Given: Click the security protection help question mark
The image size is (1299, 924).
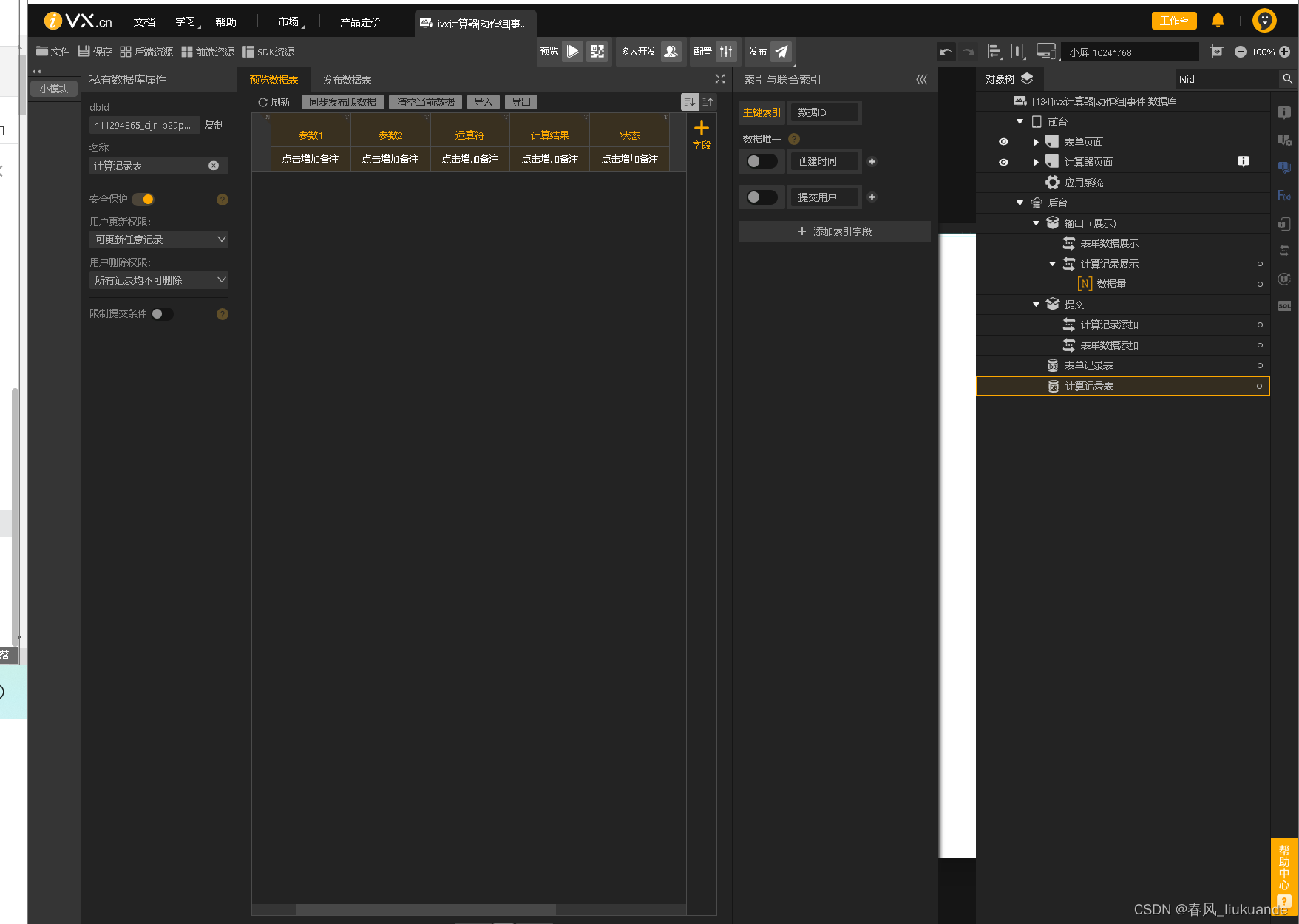Looking at the screenshot, I should 223,200.
